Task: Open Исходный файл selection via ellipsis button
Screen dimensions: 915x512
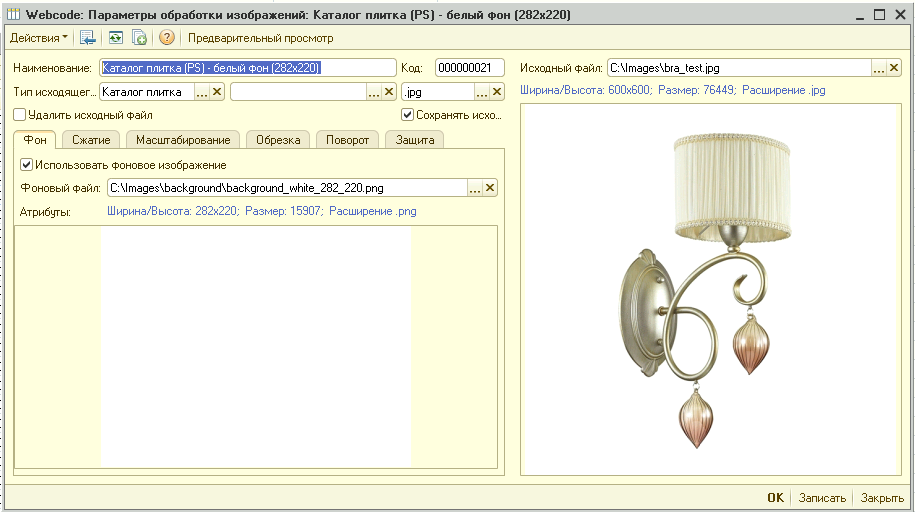Action: coord(879,68)
